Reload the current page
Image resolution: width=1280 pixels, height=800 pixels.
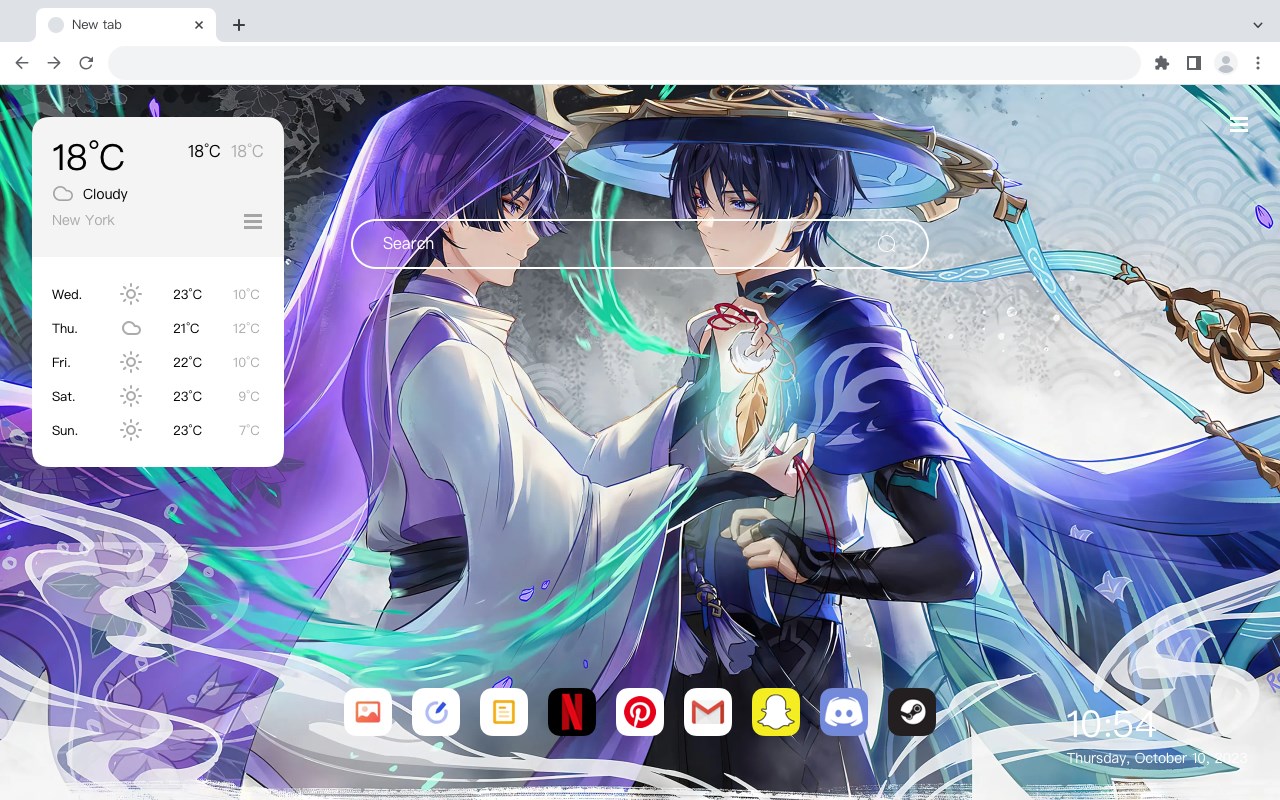(86, 63)
